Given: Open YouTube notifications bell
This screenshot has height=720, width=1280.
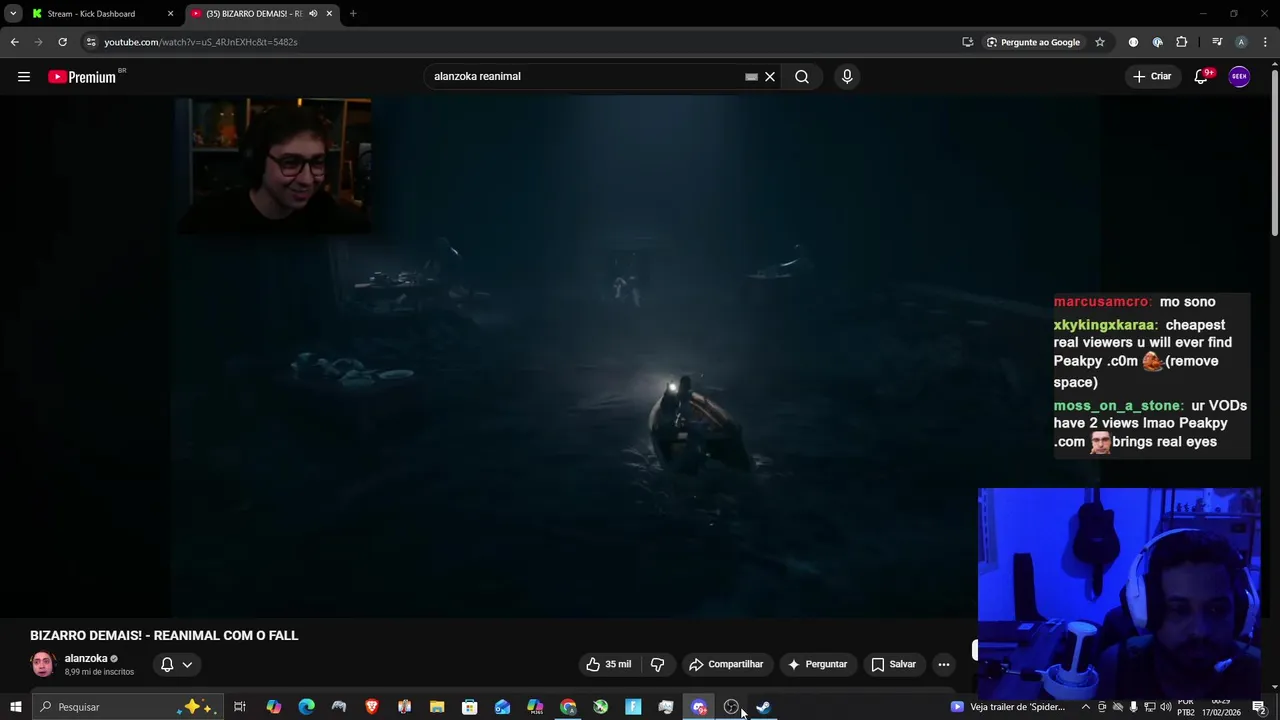Looking at the screenshot, I should click(x=1202, y=77).
